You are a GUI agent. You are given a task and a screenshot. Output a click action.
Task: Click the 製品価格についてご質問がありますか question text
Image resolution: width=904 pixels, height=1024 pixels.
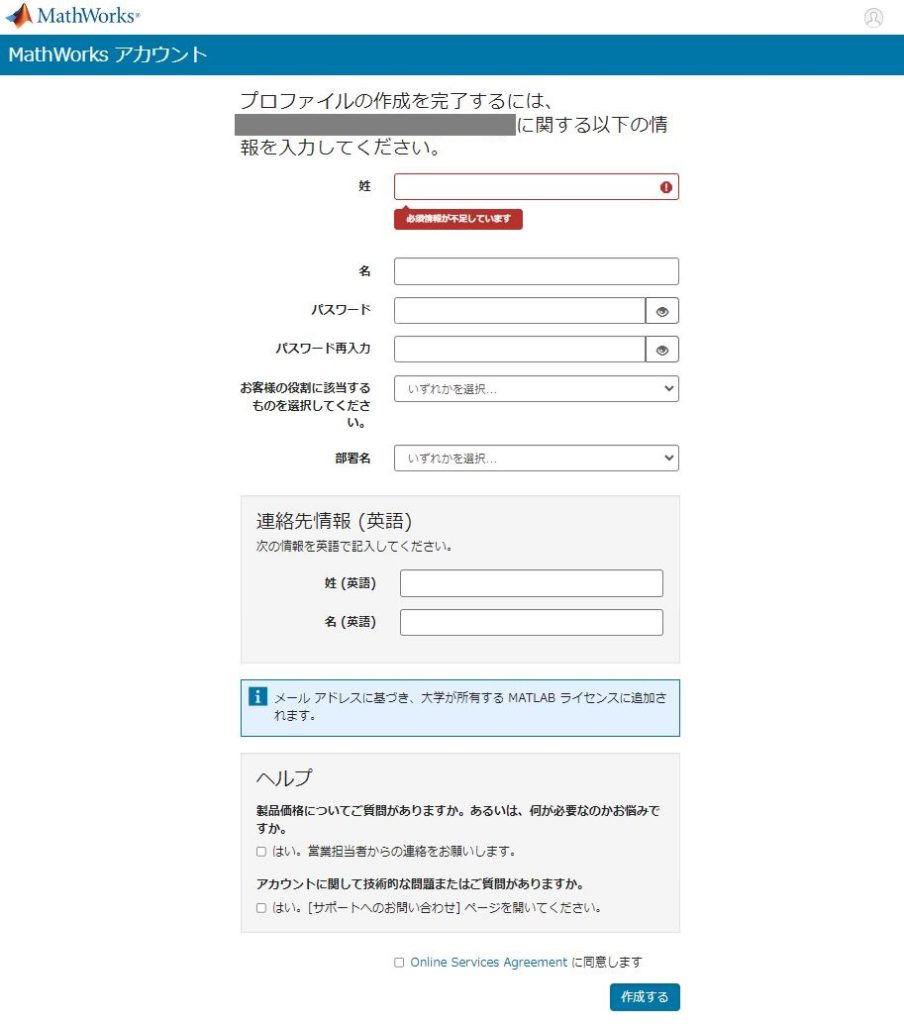[x=458, y=819]
